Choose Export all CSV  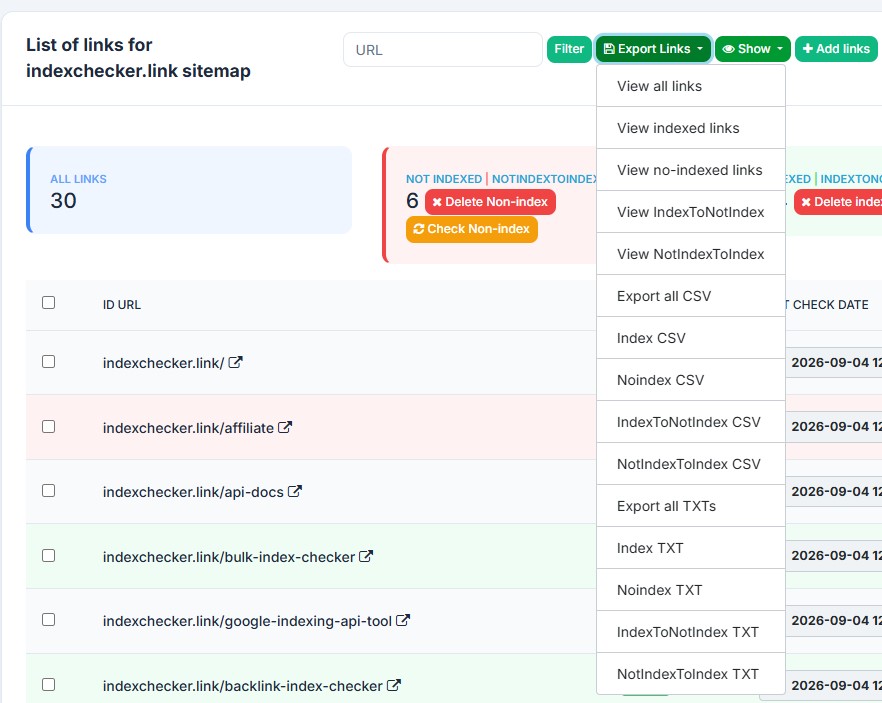pos(691,296)
